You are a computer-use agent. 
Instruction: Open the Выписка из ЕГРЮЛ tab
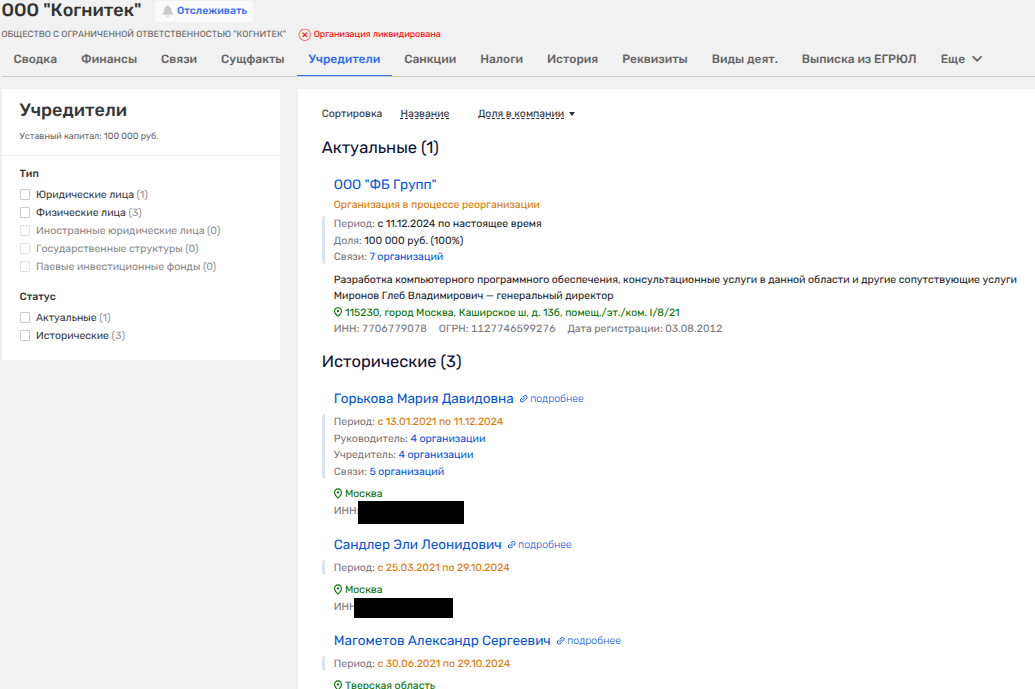[x=859, y=59]
